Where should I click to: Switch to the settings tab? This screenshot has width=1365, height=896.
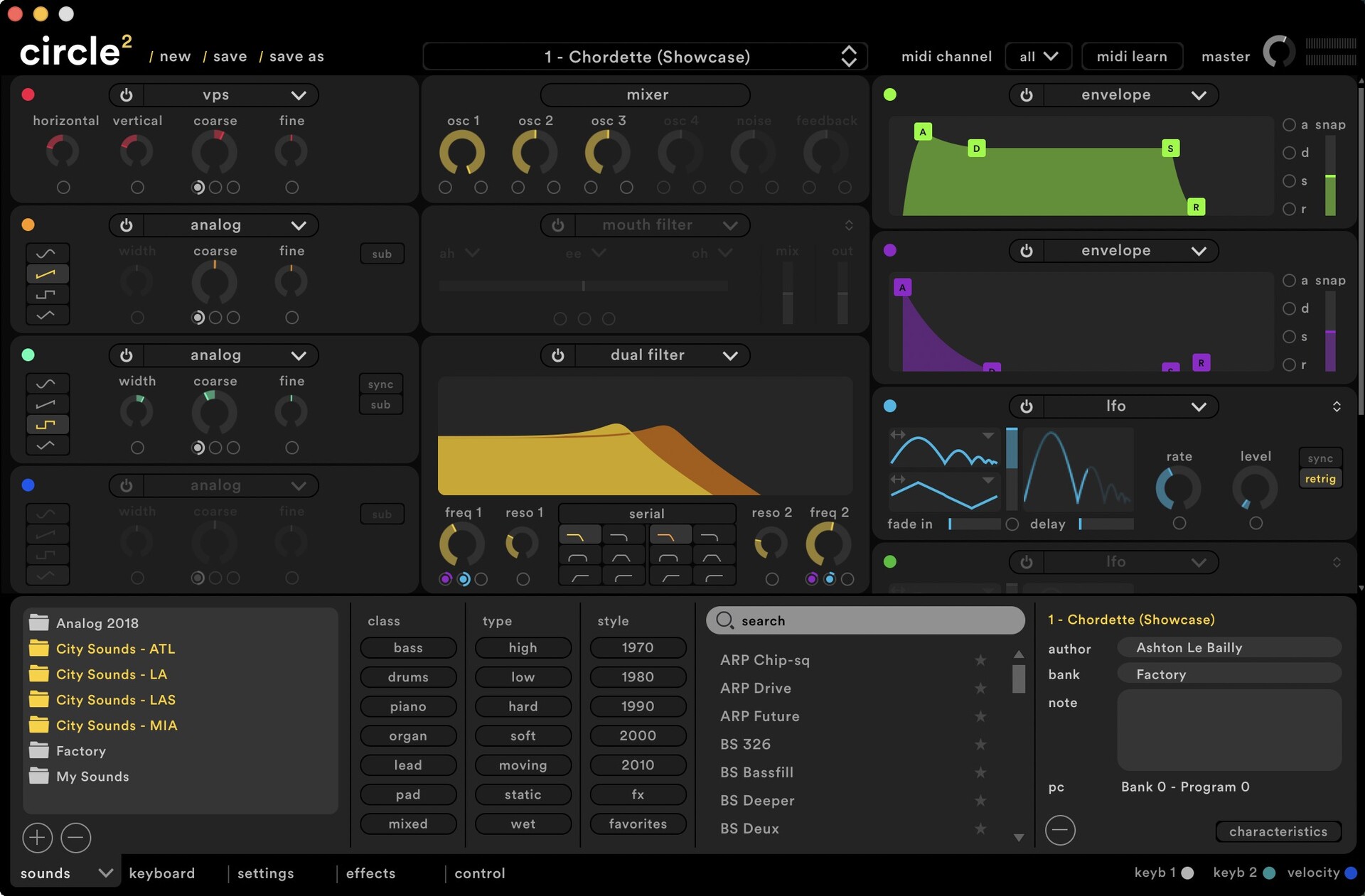(265, 873)
